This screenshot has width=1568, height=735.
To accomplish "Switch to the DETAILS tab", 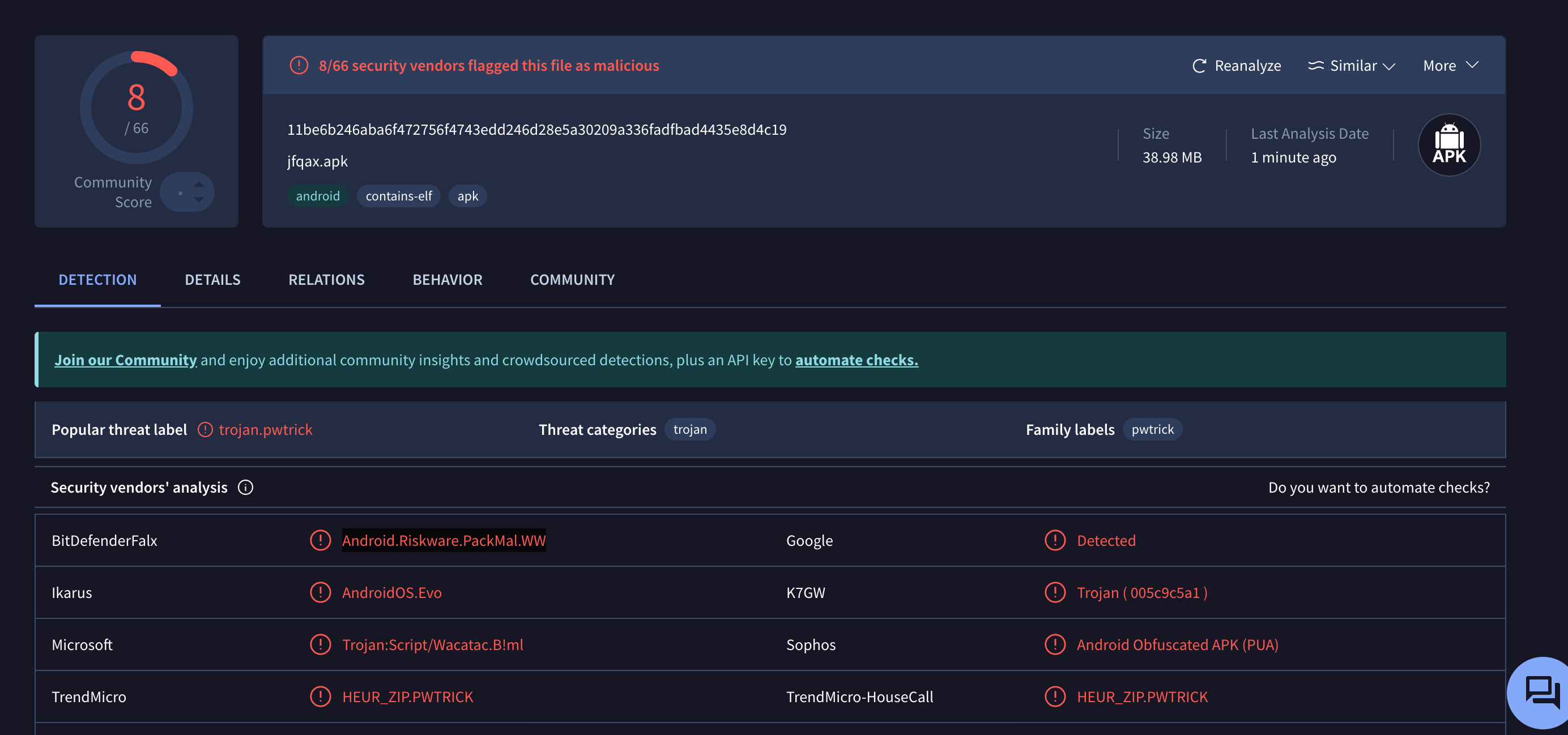I will click(x=212, y=279).
